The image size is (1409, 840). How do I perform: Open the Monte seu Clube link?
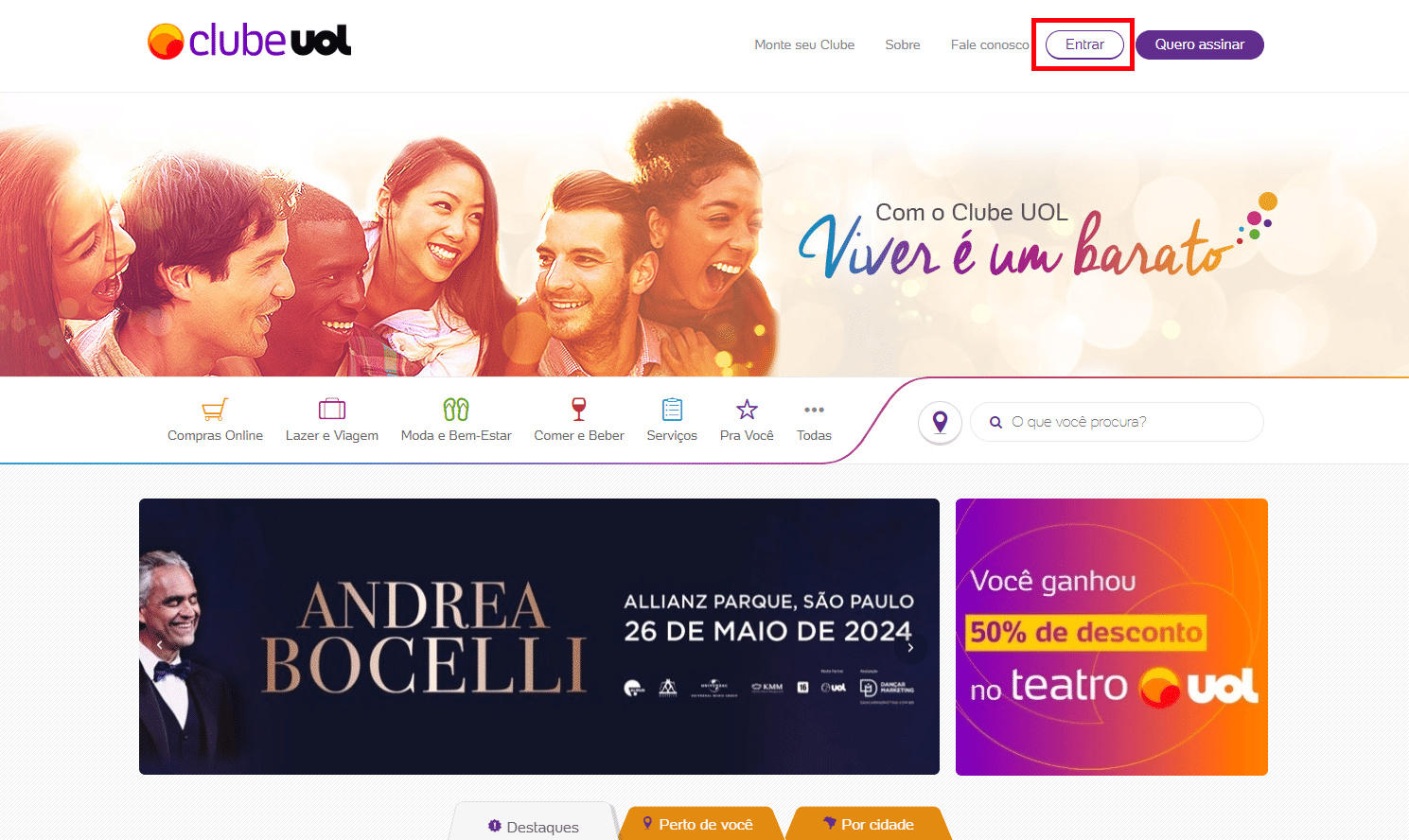tap(804, 44)
